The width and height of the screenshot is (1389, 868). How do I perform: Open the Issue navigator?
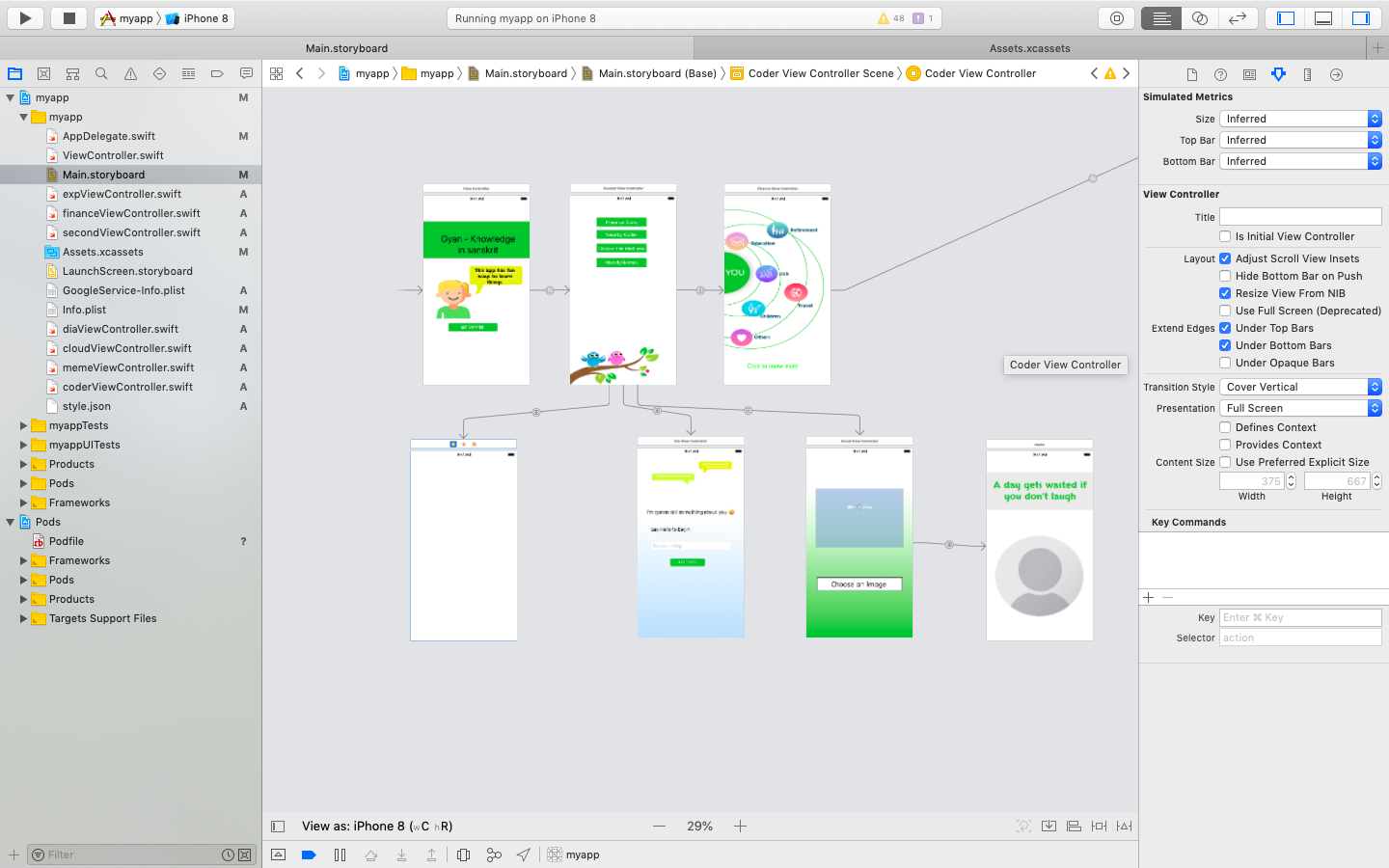pos(130,73)
